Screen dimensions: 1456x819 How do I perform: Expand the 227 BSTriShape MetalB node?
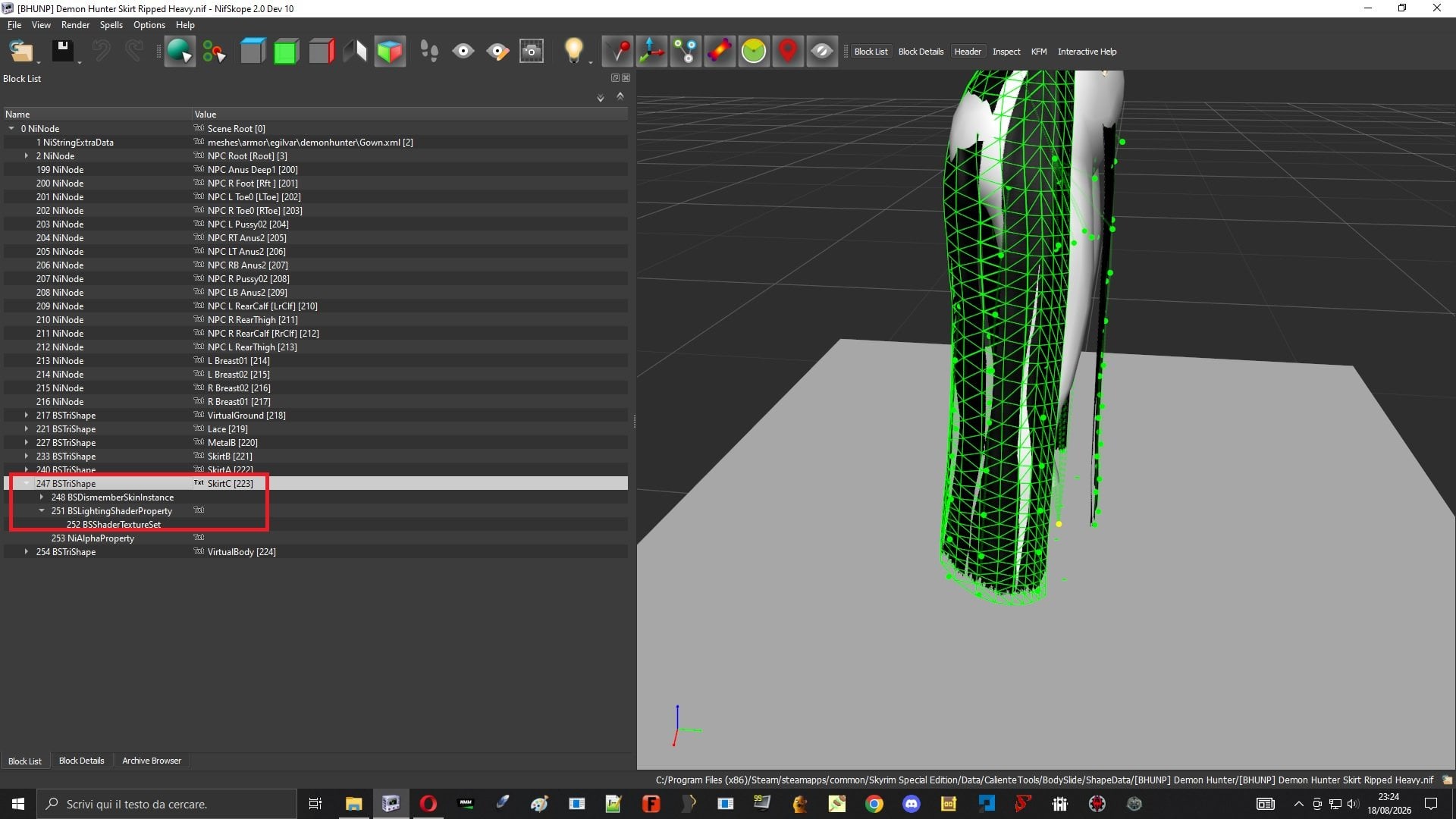coord(27,443)
